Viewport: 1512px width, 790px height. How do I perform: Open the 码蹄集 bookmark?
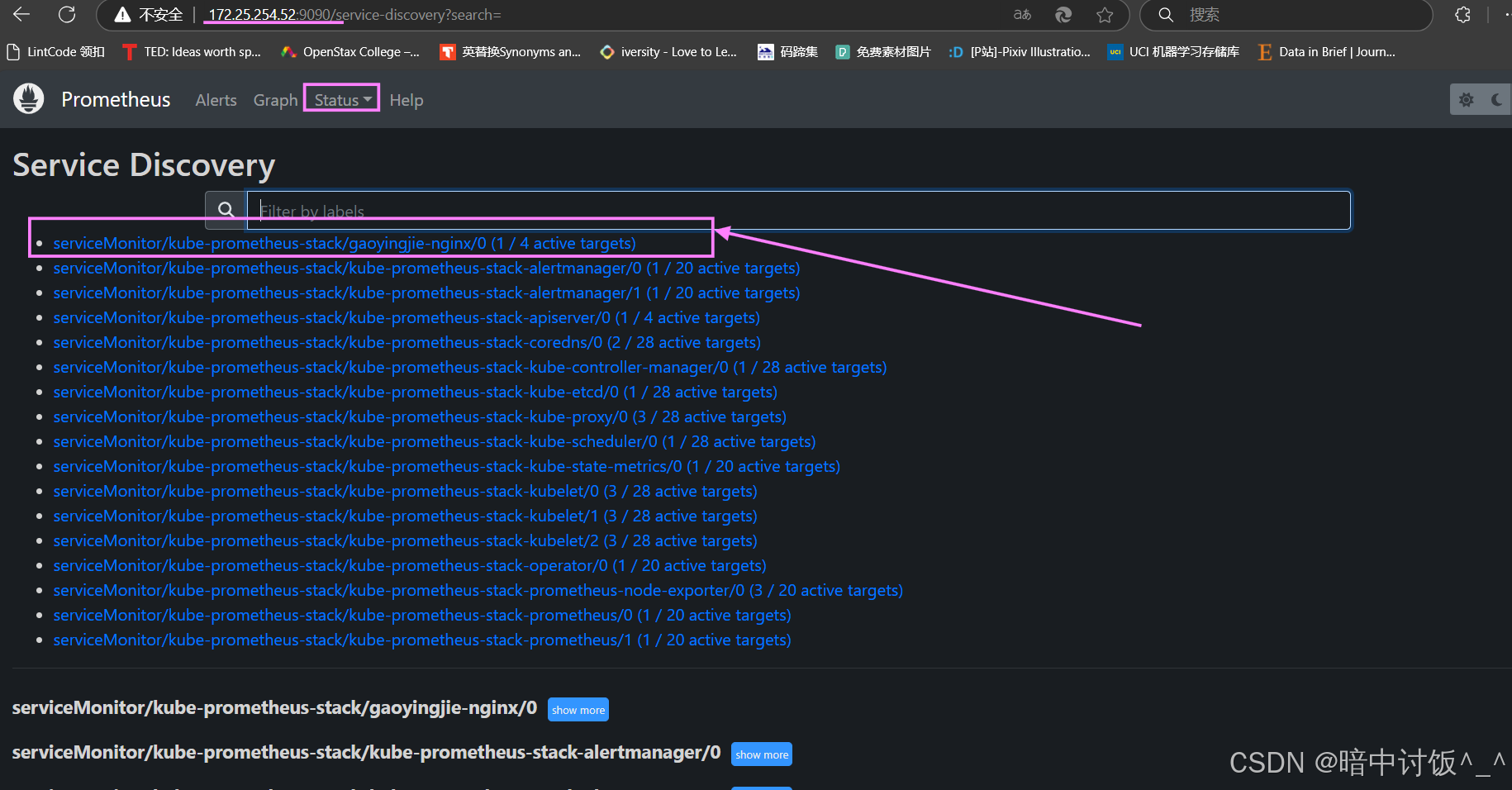pyautogui.click(x=788, y=52)
